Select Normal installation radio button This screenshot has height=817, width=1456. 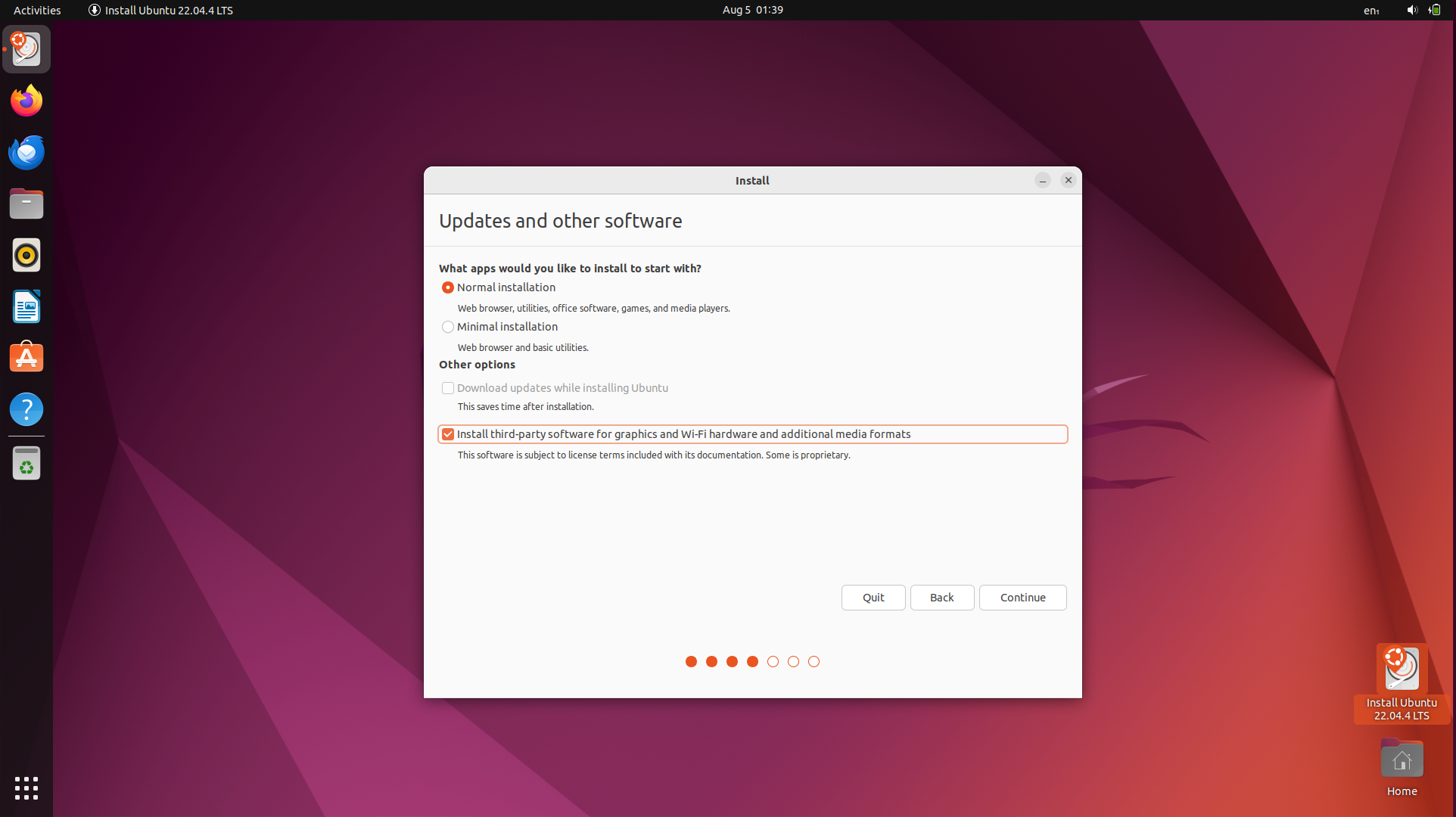click(x=448, y=287)
